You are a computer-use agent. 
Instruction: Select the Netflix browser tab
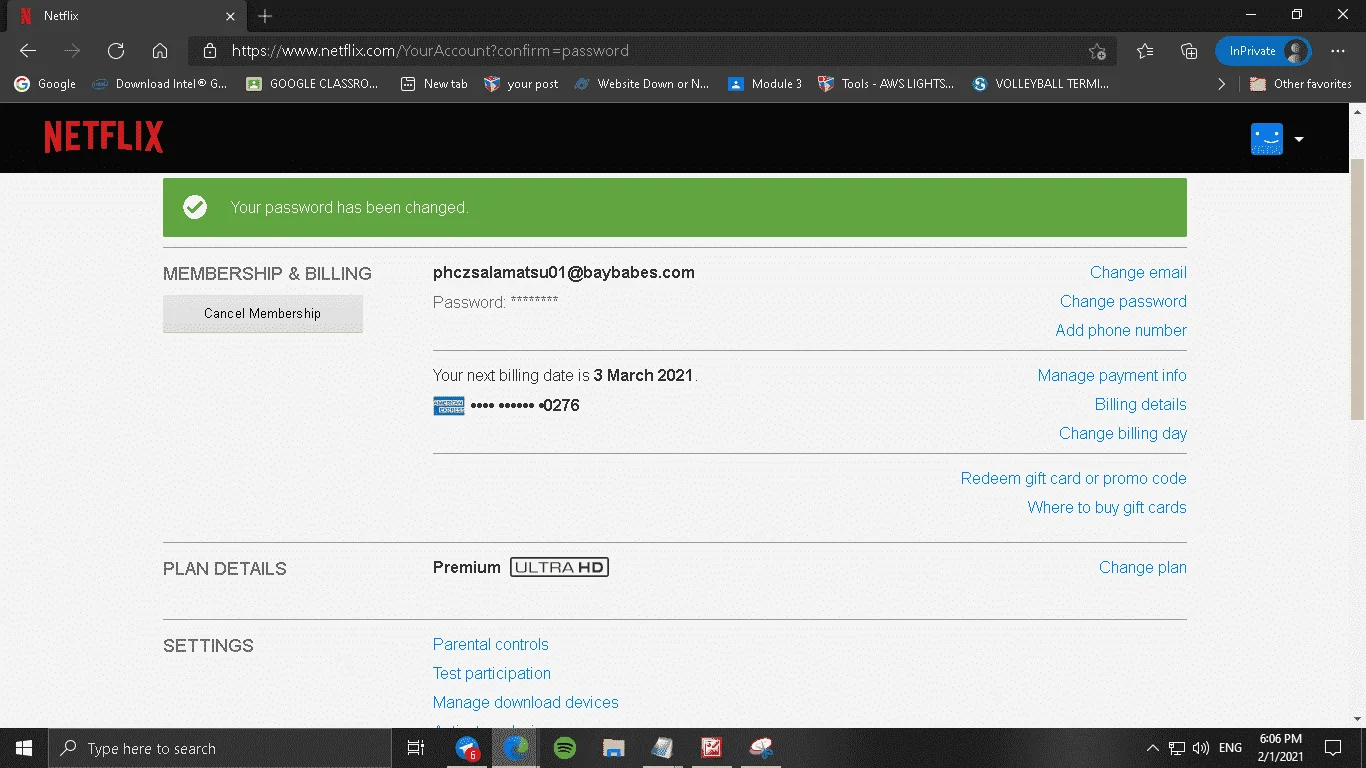(x=125, y=16)
